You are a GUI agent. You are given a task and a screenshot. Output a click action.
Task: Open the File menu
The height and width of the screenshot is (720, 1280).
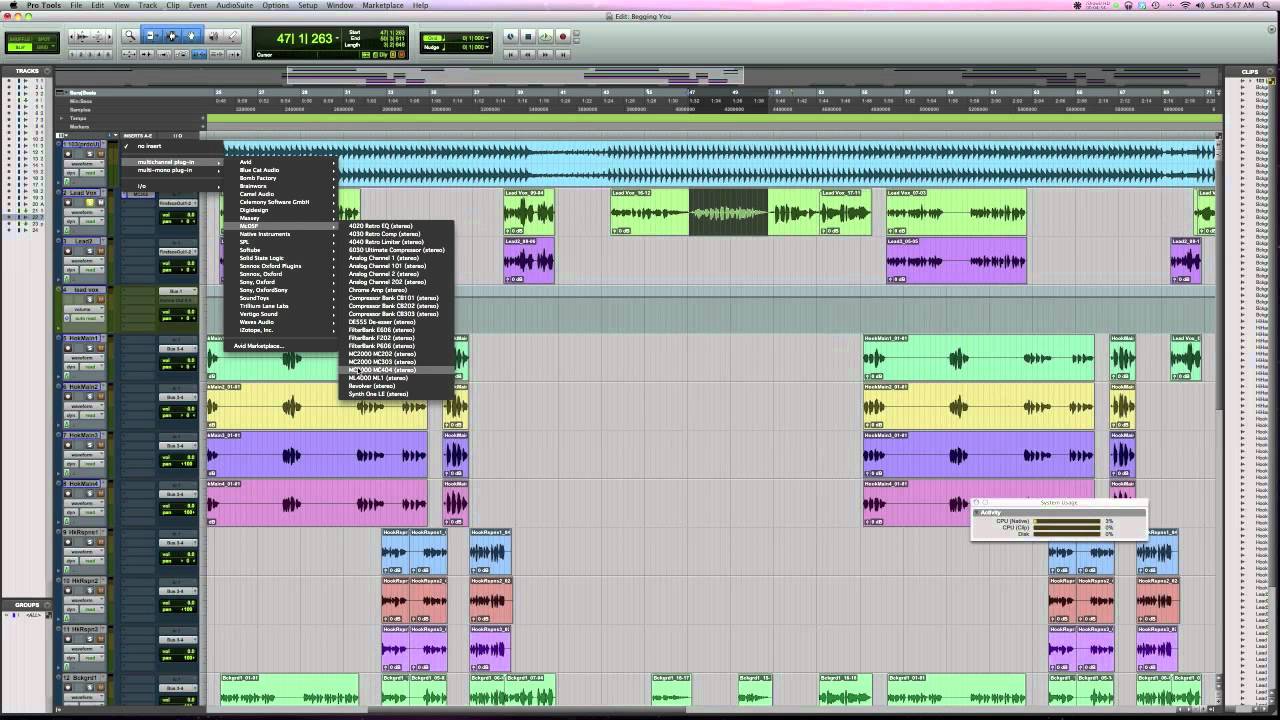point(76,5)
